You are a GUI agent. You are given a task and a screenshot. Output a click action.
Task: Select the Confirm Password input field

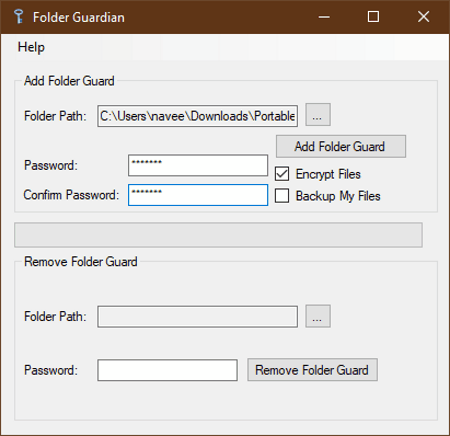[198, 195]
